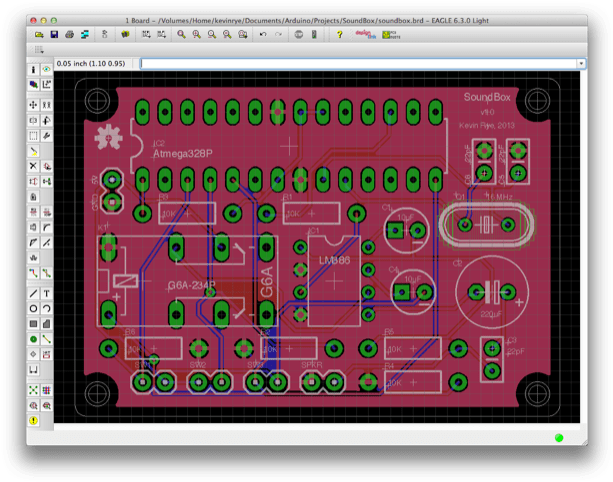Image resolution: width=613 pixels, height=482 pixels.
Task: Open a file with the Open icon
Action: [x=39, y=35]
